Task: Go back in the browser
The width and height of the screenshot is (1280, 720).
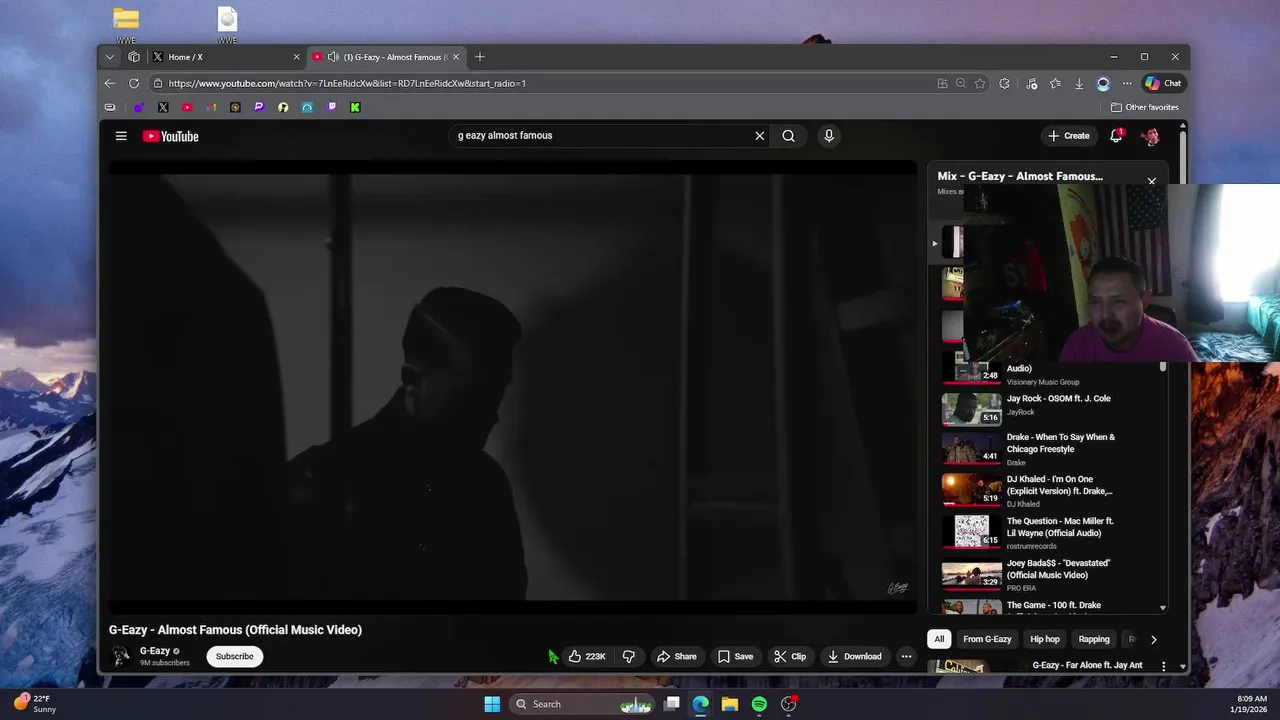Action: [110, 83]
